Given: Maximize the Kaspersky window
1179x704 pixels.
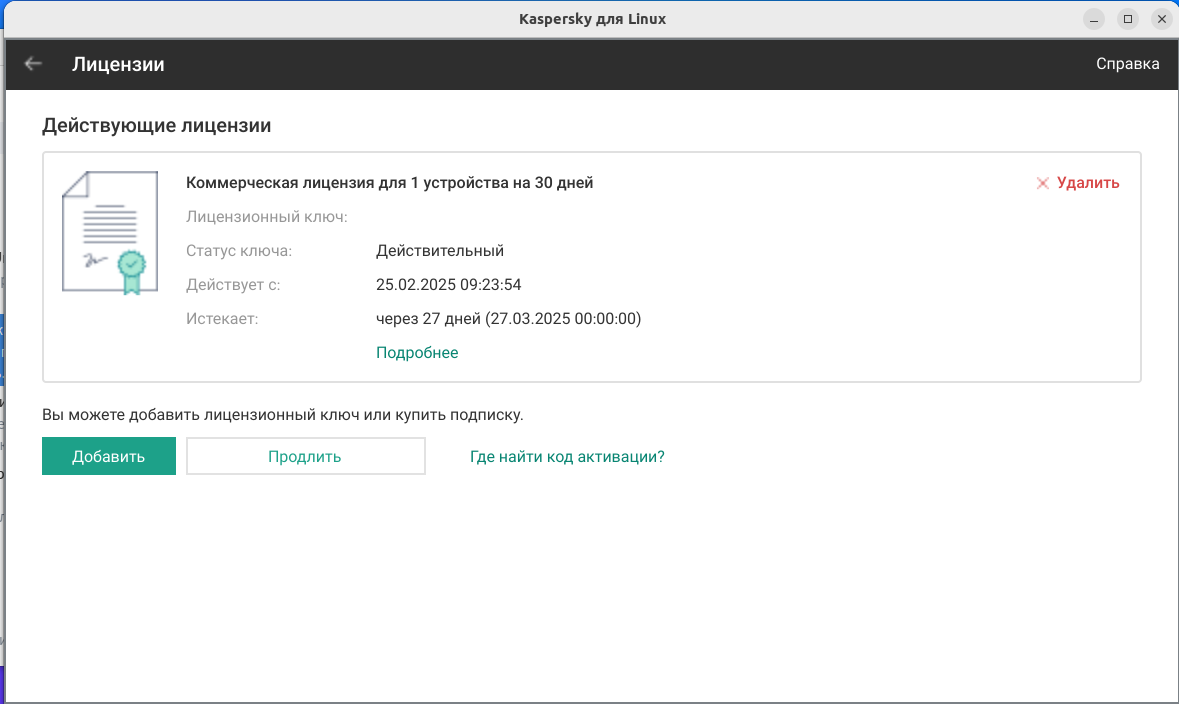Looking at the screenshot, I should pos(1128,20).
